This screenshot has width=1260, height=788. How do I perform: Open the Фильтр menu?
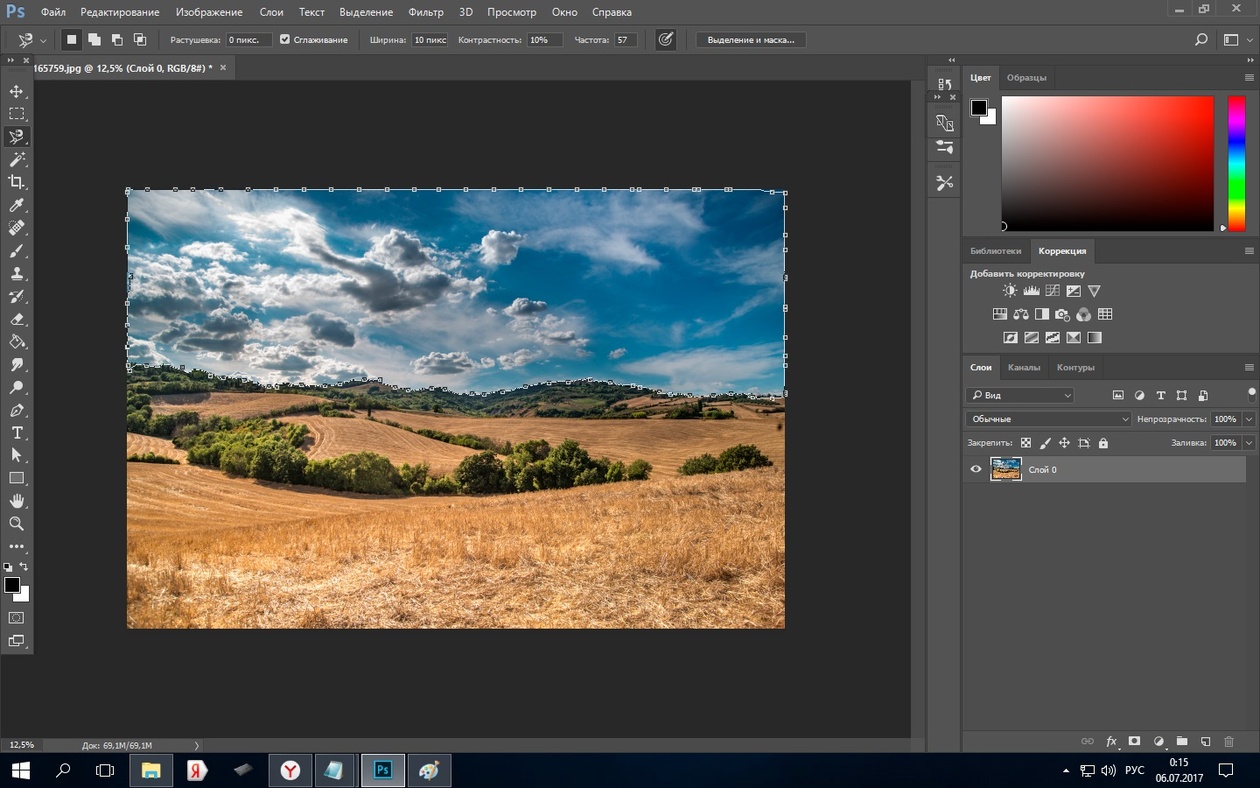point(426,12)
